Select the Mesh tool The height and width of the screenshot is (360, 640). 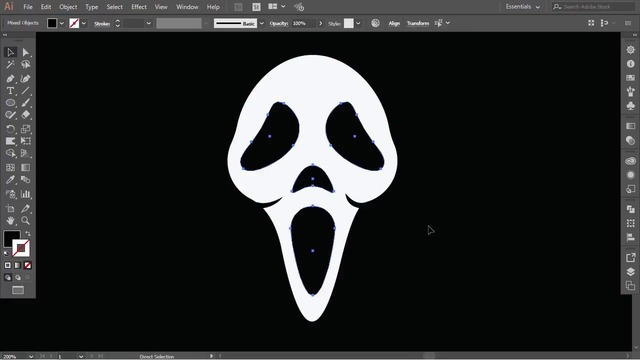click(11, 167)
